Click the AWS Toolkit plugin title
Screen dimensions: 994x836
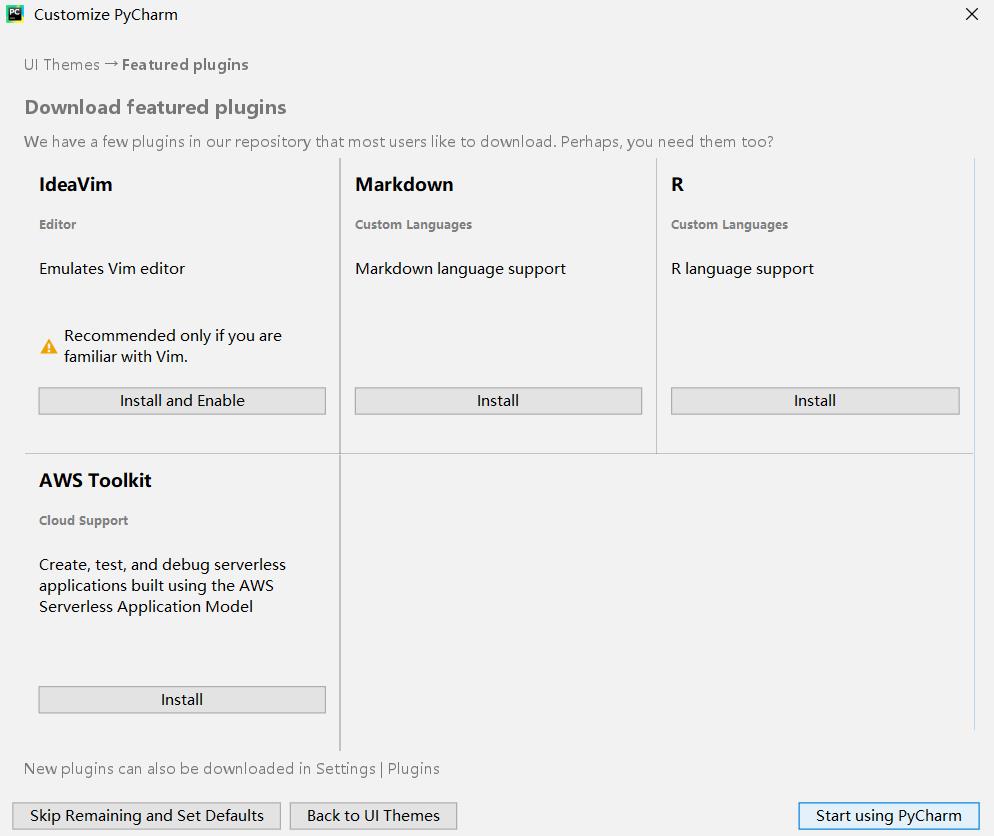click(95, 480)
